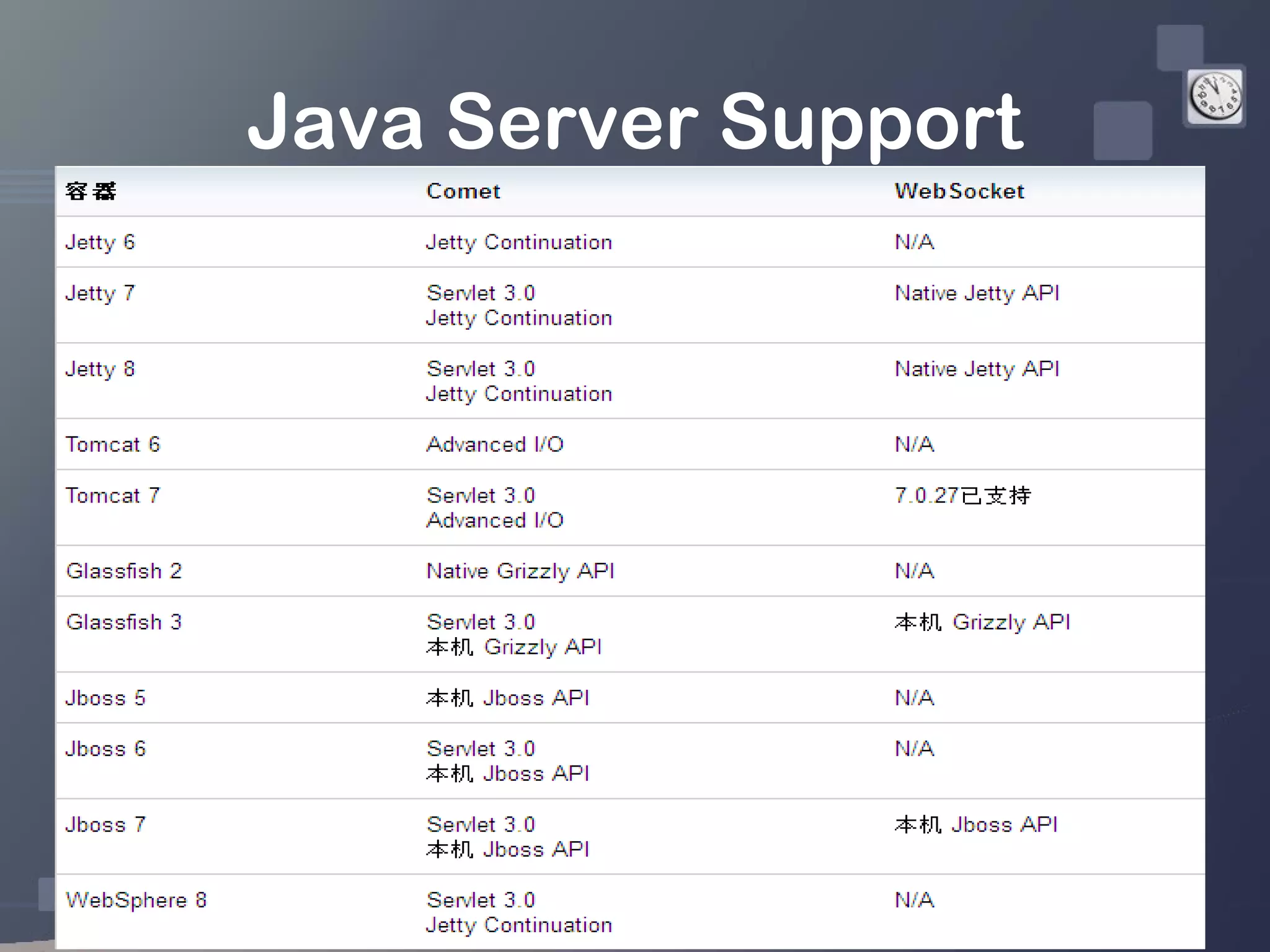Select the "Jboss 7" container cell
The width and height of the screenshot is (1270, 952).
coord(105,825)
